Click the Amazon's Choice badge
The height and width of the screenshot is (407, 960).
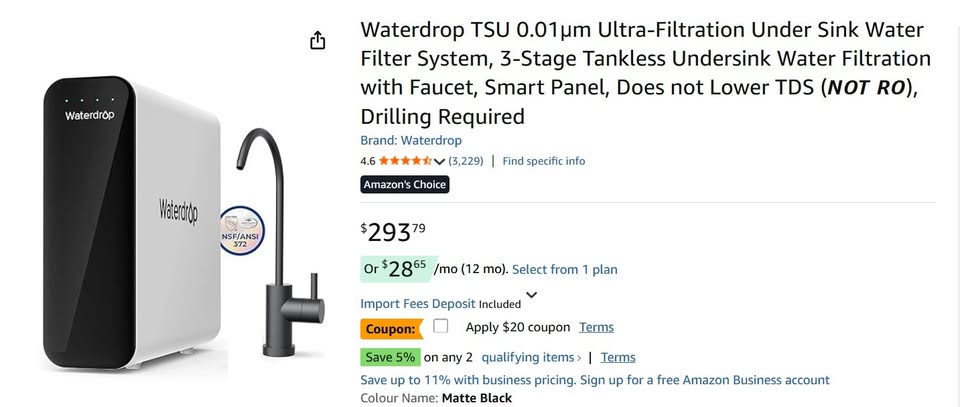[405, 184]
